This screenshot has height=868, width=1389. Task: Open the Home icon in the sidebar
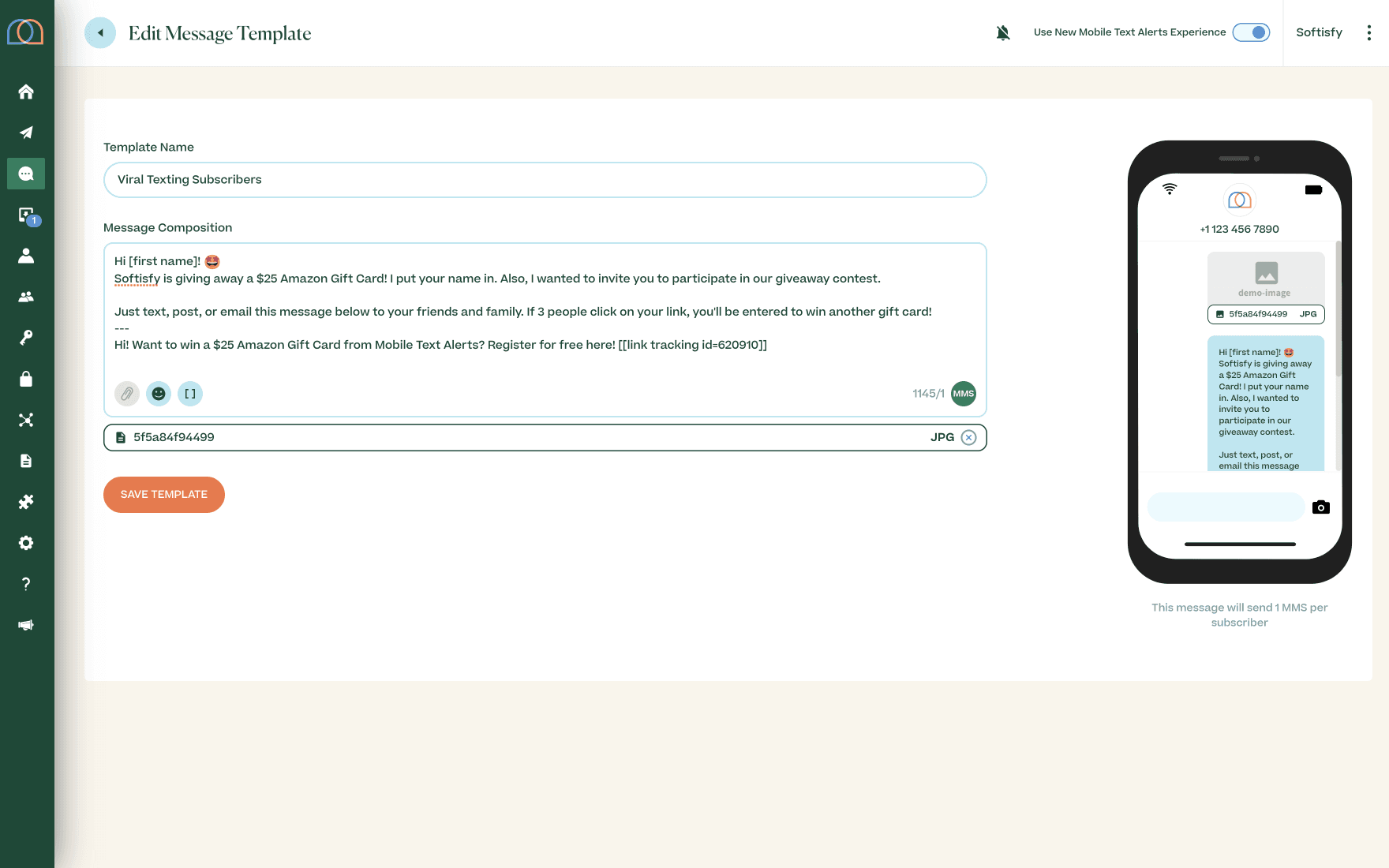(26, 92)
